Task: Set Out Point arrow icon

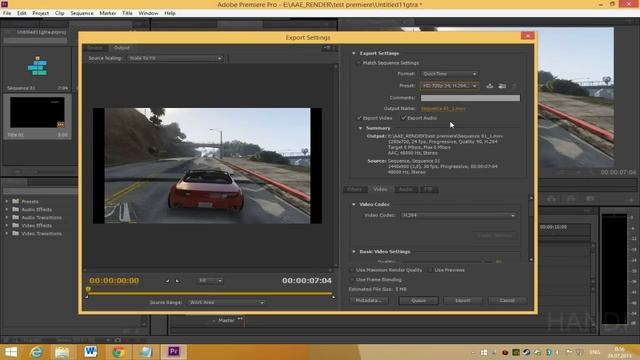Action: point(177,281)
